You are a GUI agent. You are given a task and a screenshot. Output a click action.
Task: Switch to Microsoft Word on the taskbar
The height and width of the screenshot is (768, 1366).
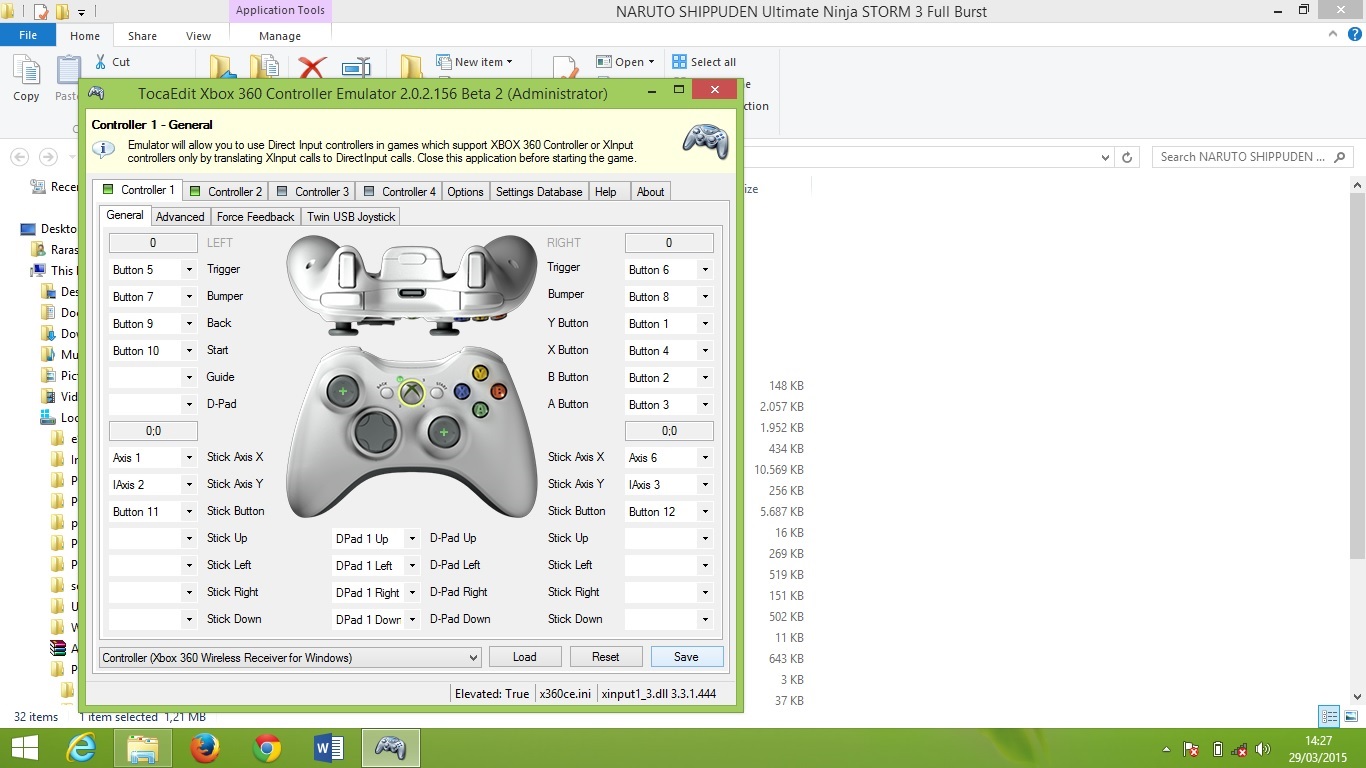point(329,748)
